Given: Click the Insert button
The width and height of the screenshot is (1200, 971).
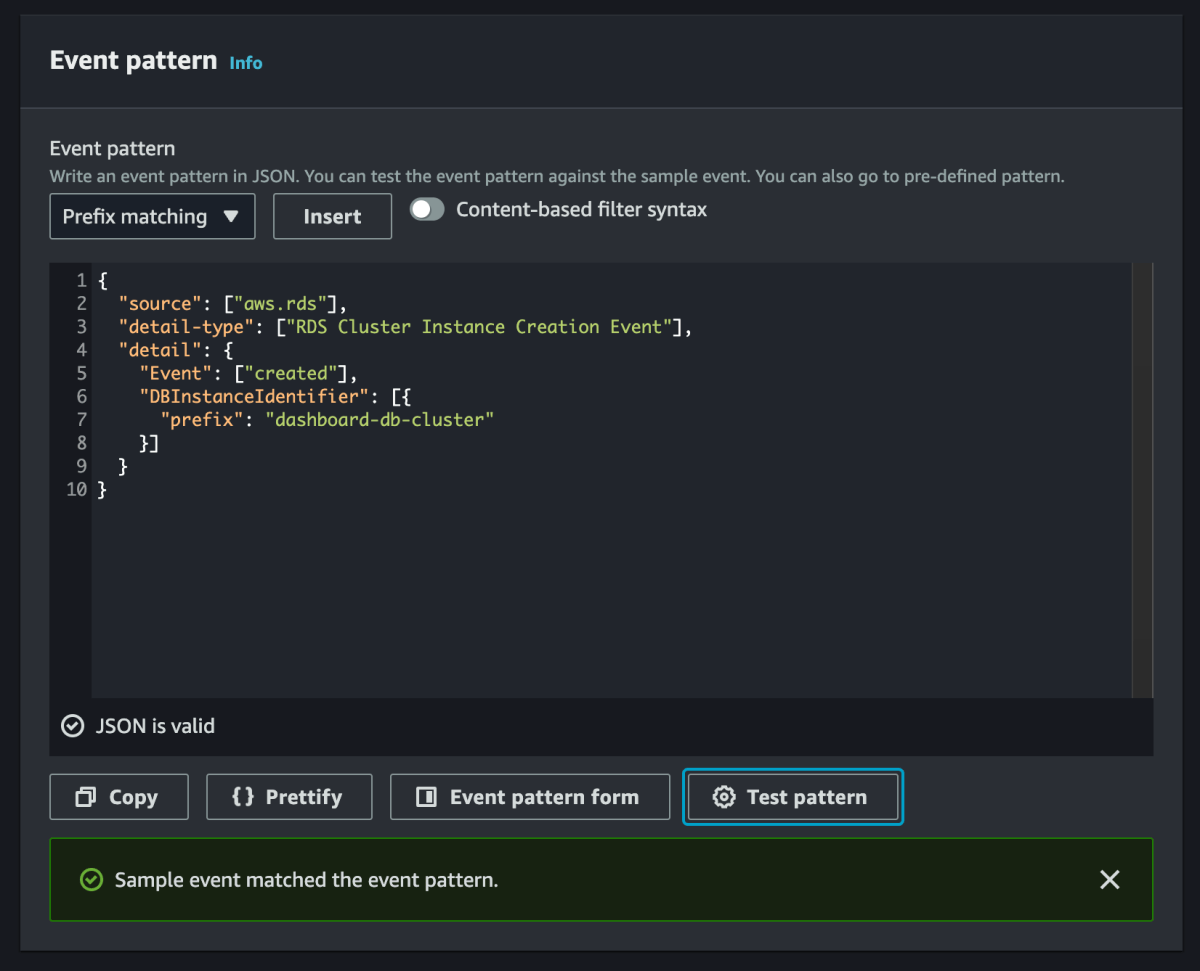Looking at the screenshot, I should 332,216.
